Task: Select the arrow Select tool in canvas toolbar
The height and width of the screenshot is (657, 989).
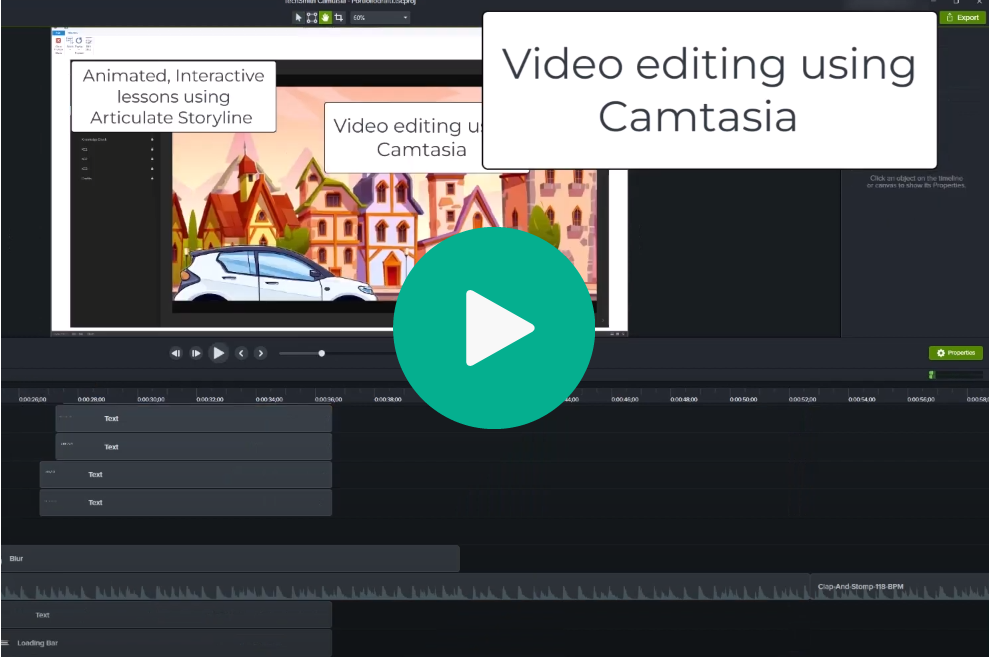Action: tap(298, 18)
